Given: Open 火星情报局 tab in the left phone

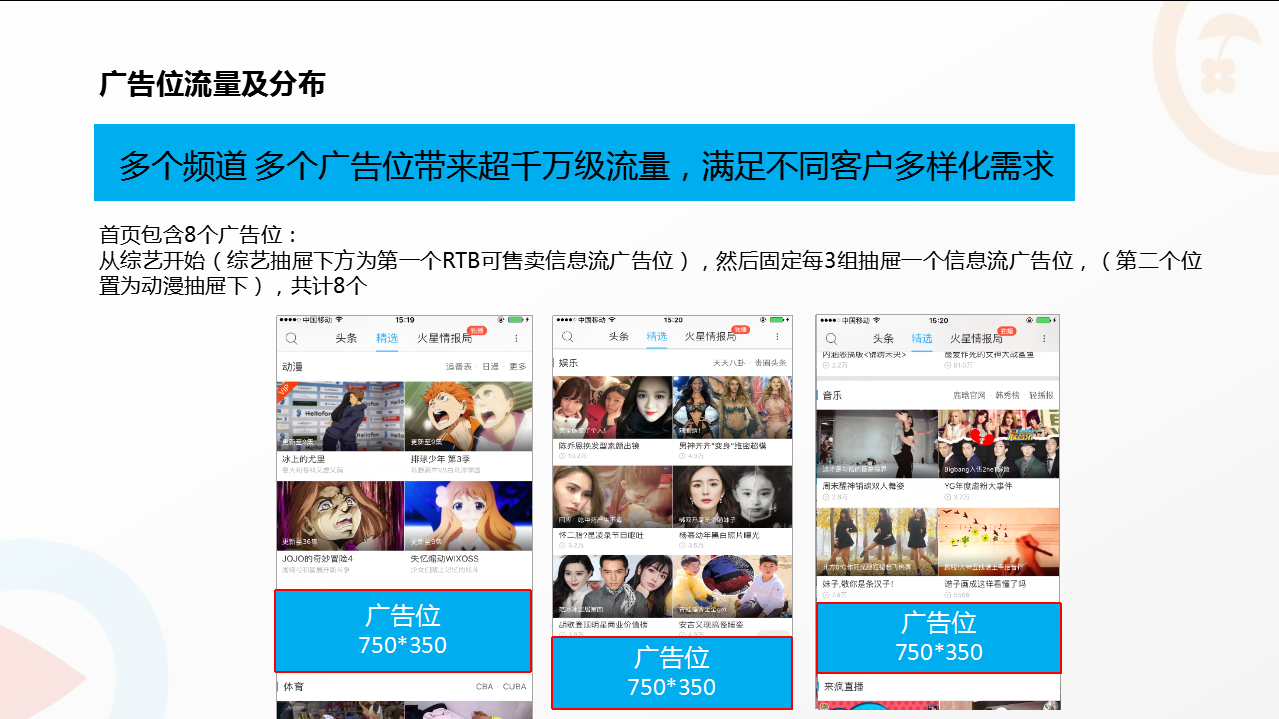Looking at the screenshot, I should 443,338.
